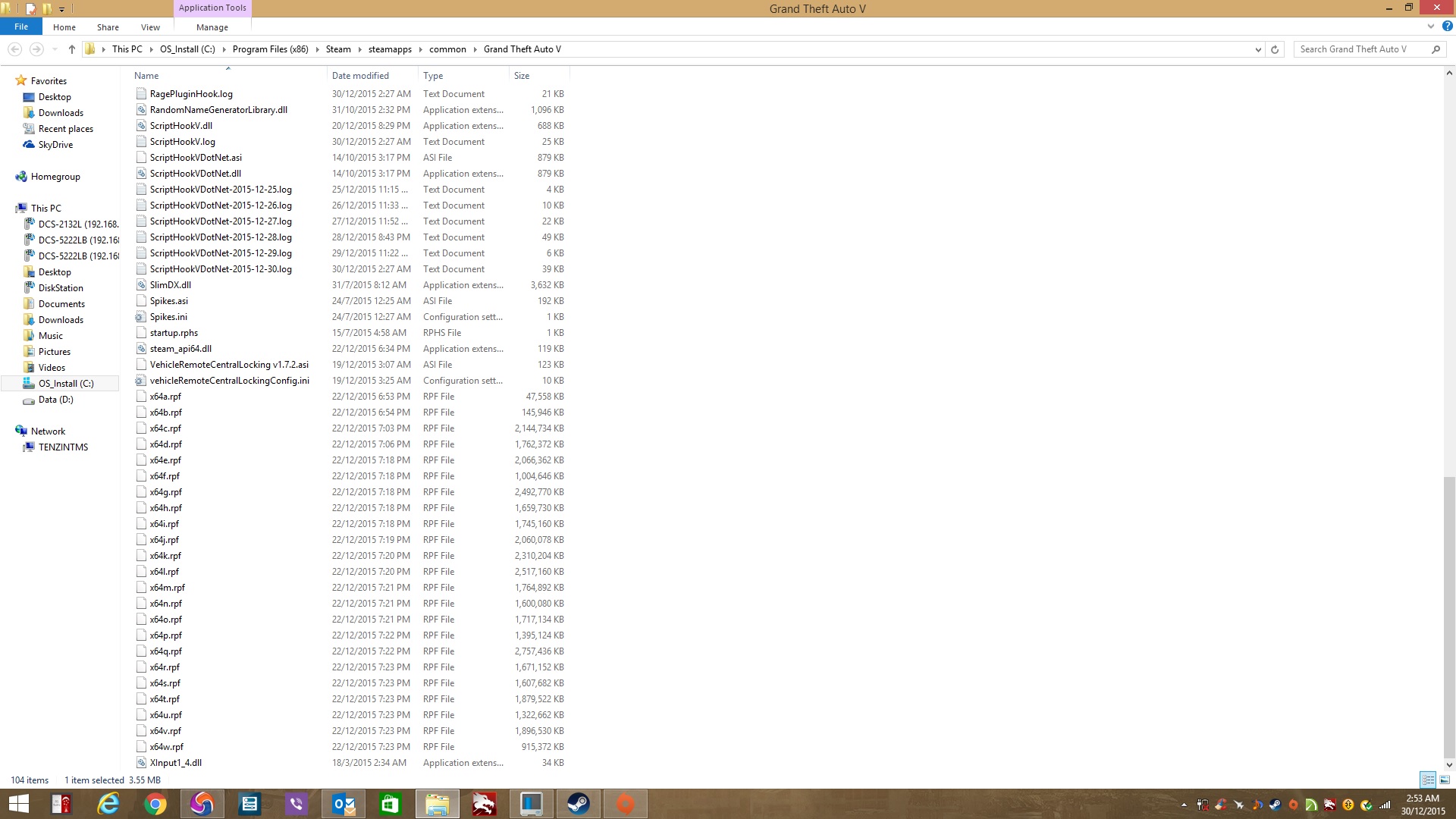Open Internet Explorer from the taskbar
This screenshot has height=819, width=1456.
tap(108, 804)
